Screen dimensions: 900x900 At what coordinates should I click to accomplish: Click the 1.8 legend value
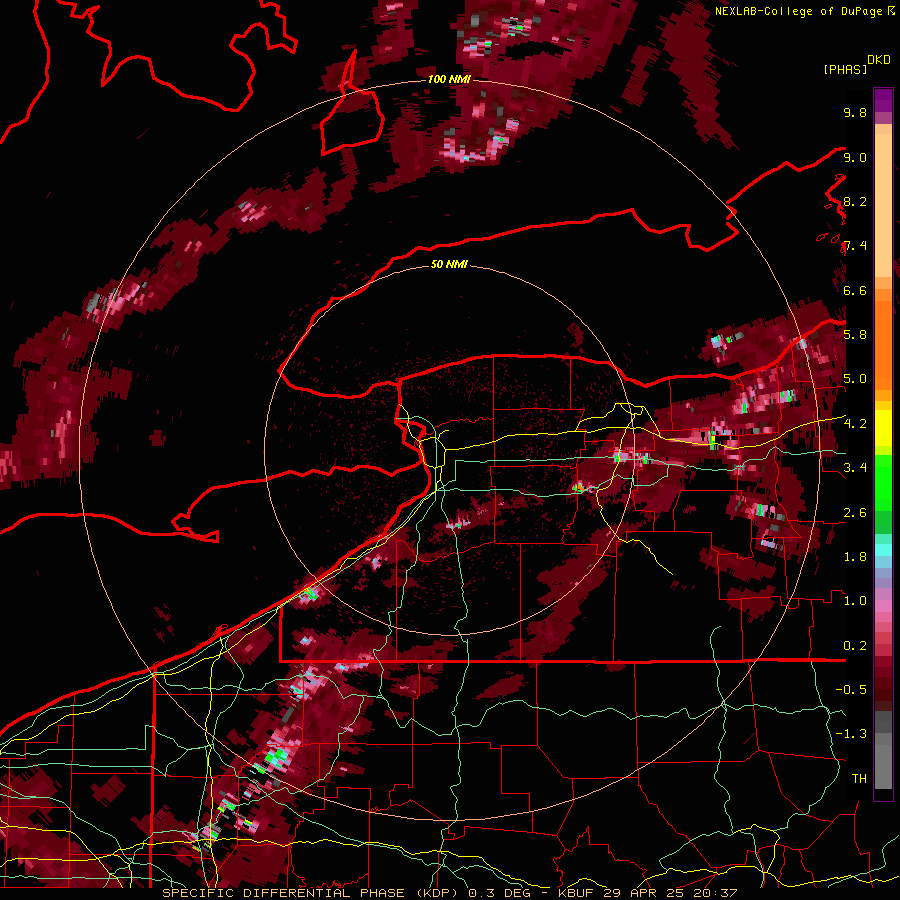855,557
